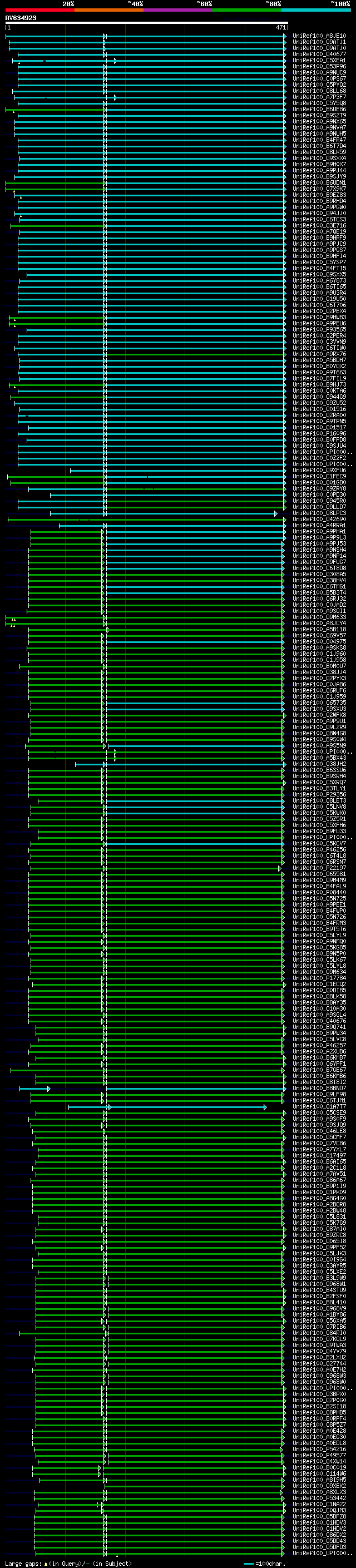Select the UniRef100_A9S5N9 label
The image size is (356, 1568).
click(x=319, y=746)
